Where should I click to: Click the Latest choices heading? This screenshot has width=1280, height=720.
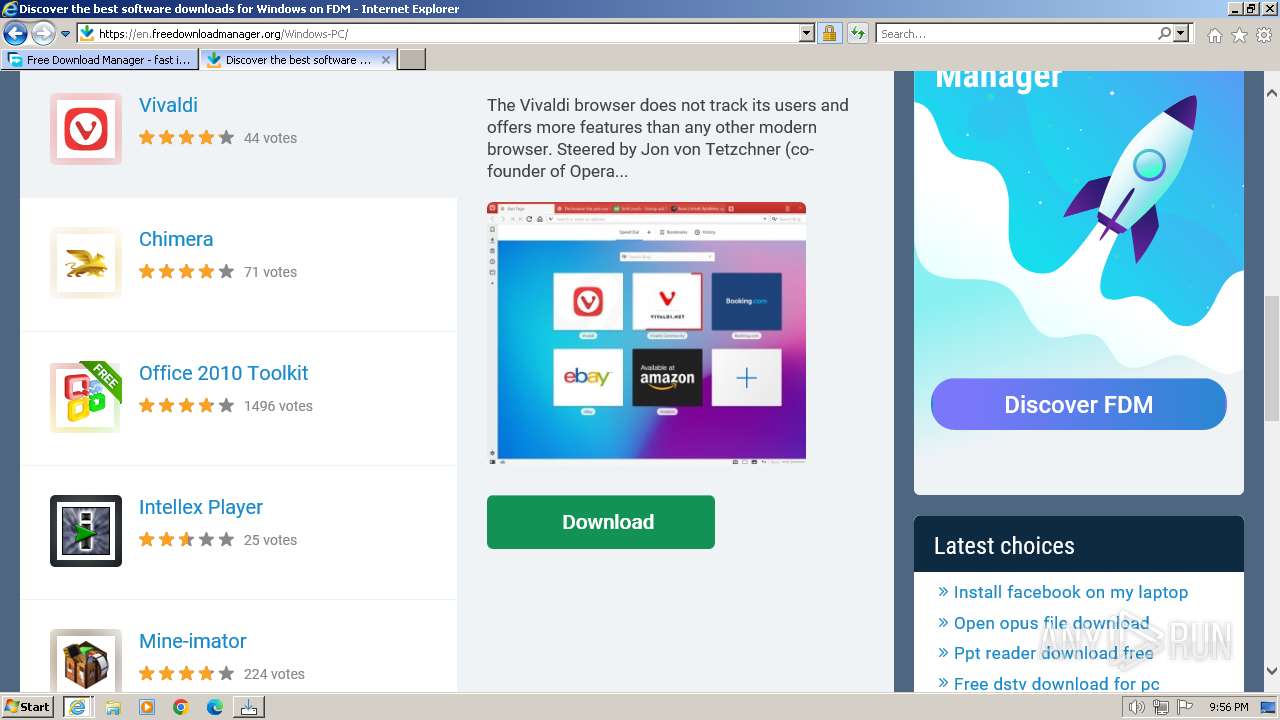pyautogui.click(x=1004, y=546)
